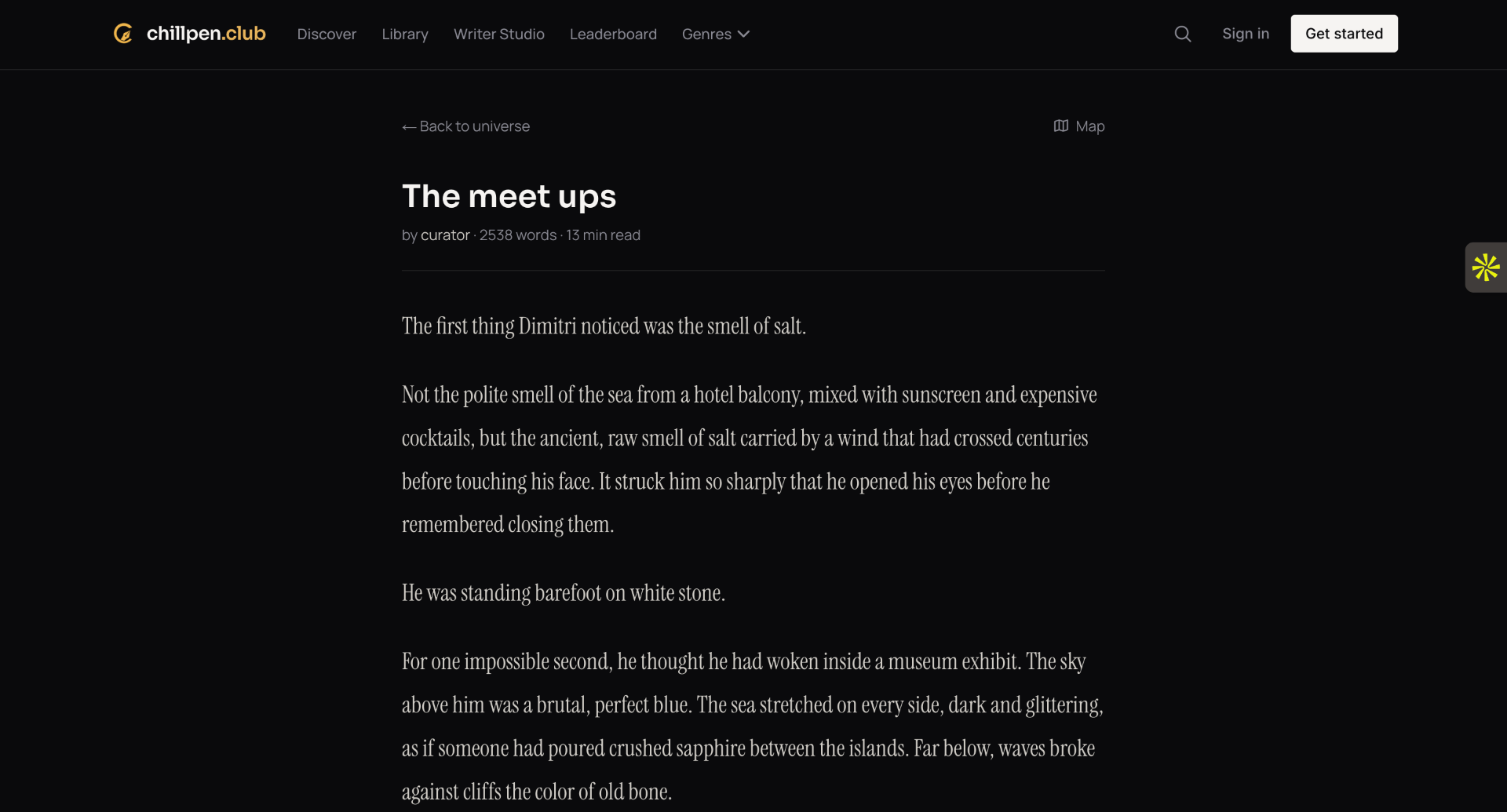
Task: Click the Get started button
Action: 1344,34
